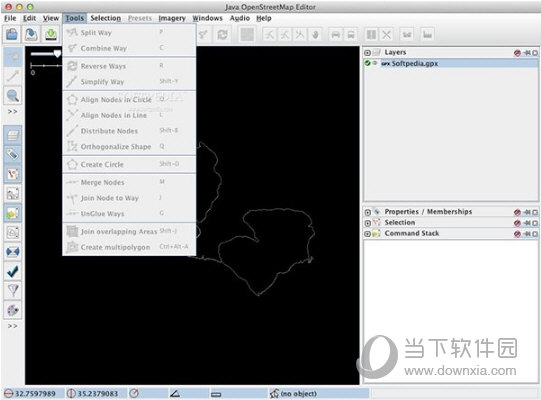Select the Zoom magnifier tool
541x400 pixels.
pyautogui.click(x=13, y=95)
